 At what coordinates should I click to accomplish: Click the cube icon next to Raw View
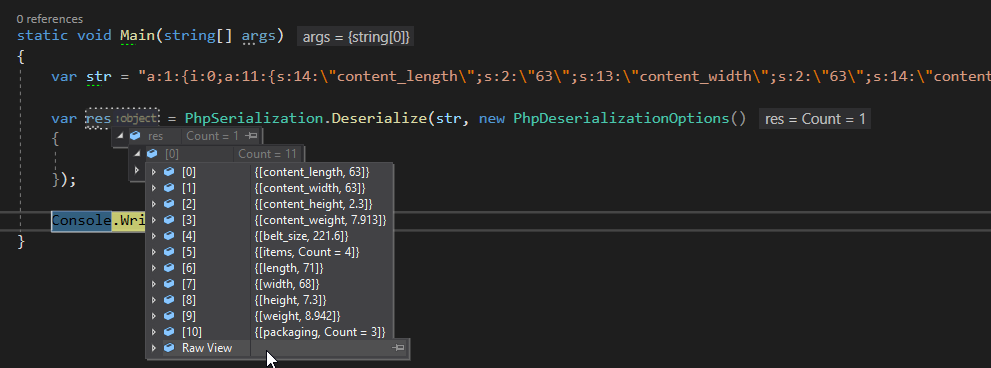pyautogui.click(x=169, y=348)
